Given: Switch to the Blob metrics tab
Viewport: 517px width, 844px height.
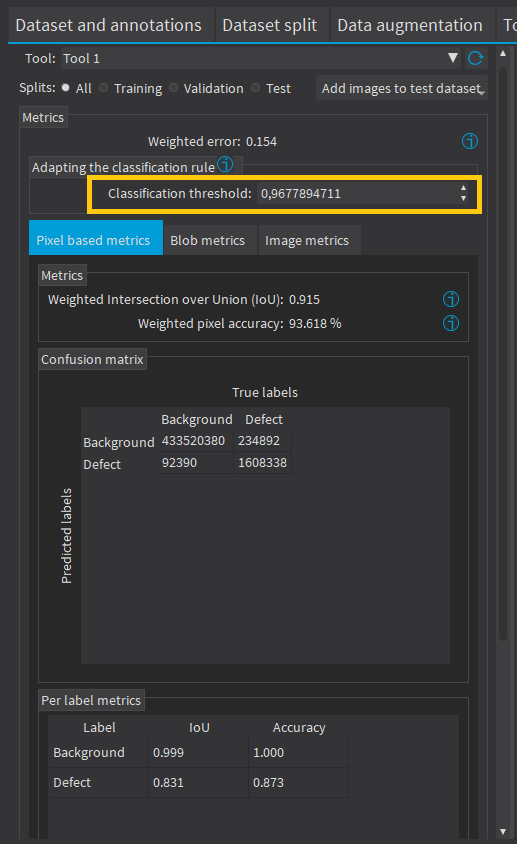Looking at the screenshot, I should click(207, 240).
